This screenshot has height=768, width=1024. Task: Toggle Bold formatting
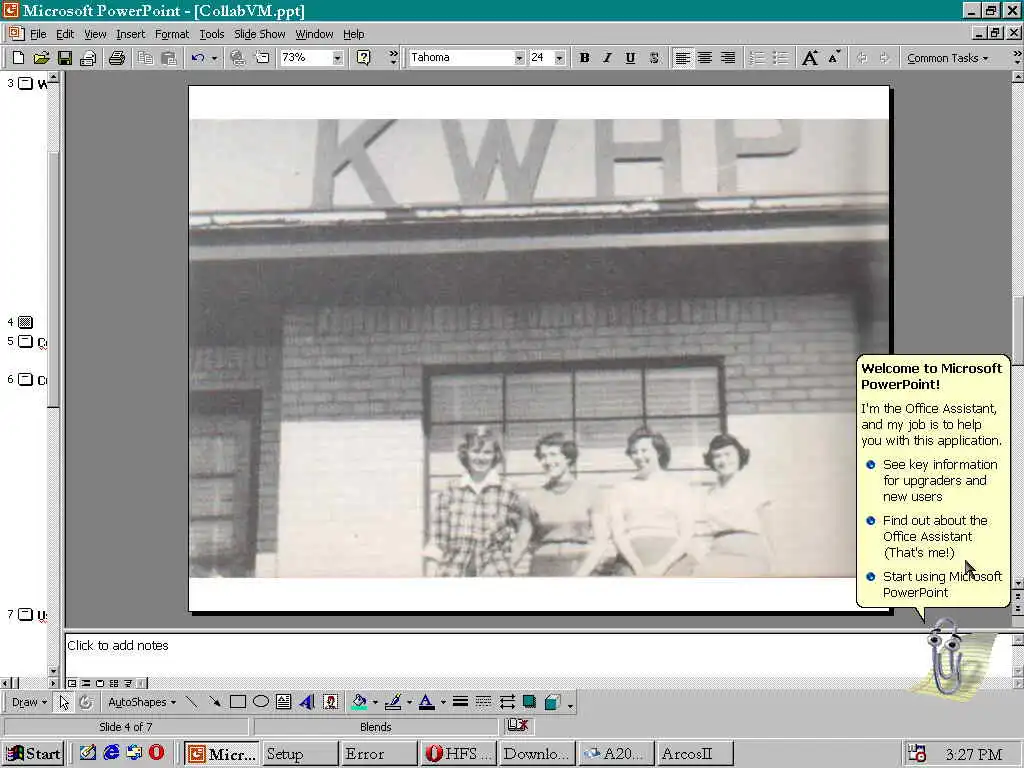tap(584, 58)
